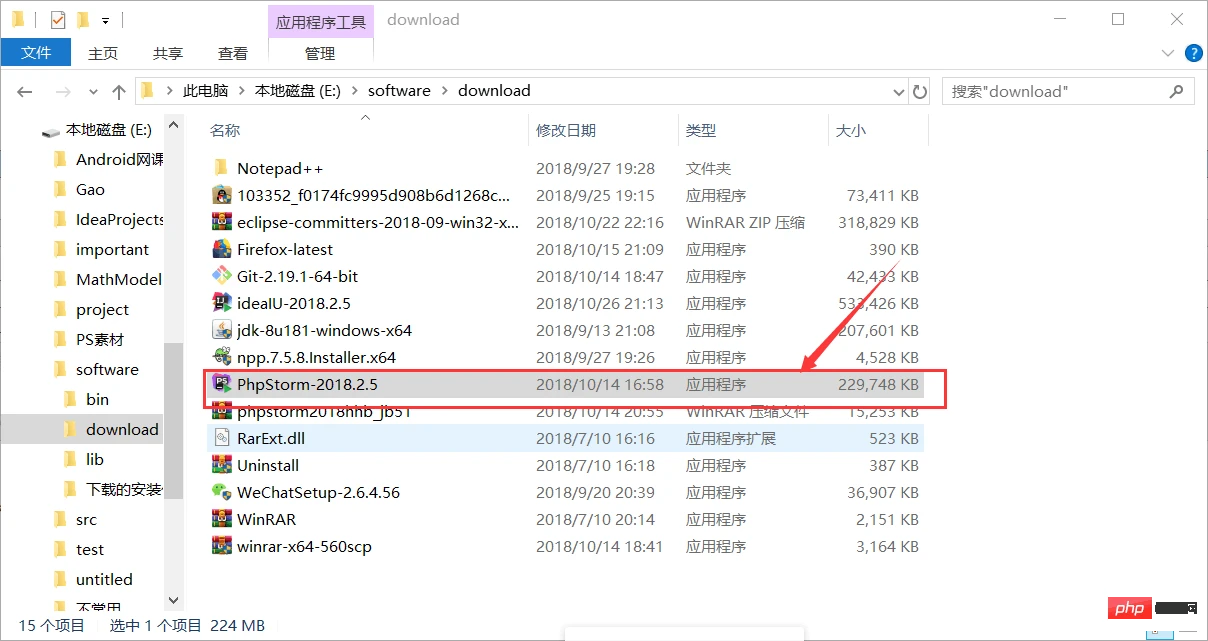This screenshot has width=1208, height=641.
Task: Select the IdeaProjects folder in navigation tree
Action: (119, 219)
